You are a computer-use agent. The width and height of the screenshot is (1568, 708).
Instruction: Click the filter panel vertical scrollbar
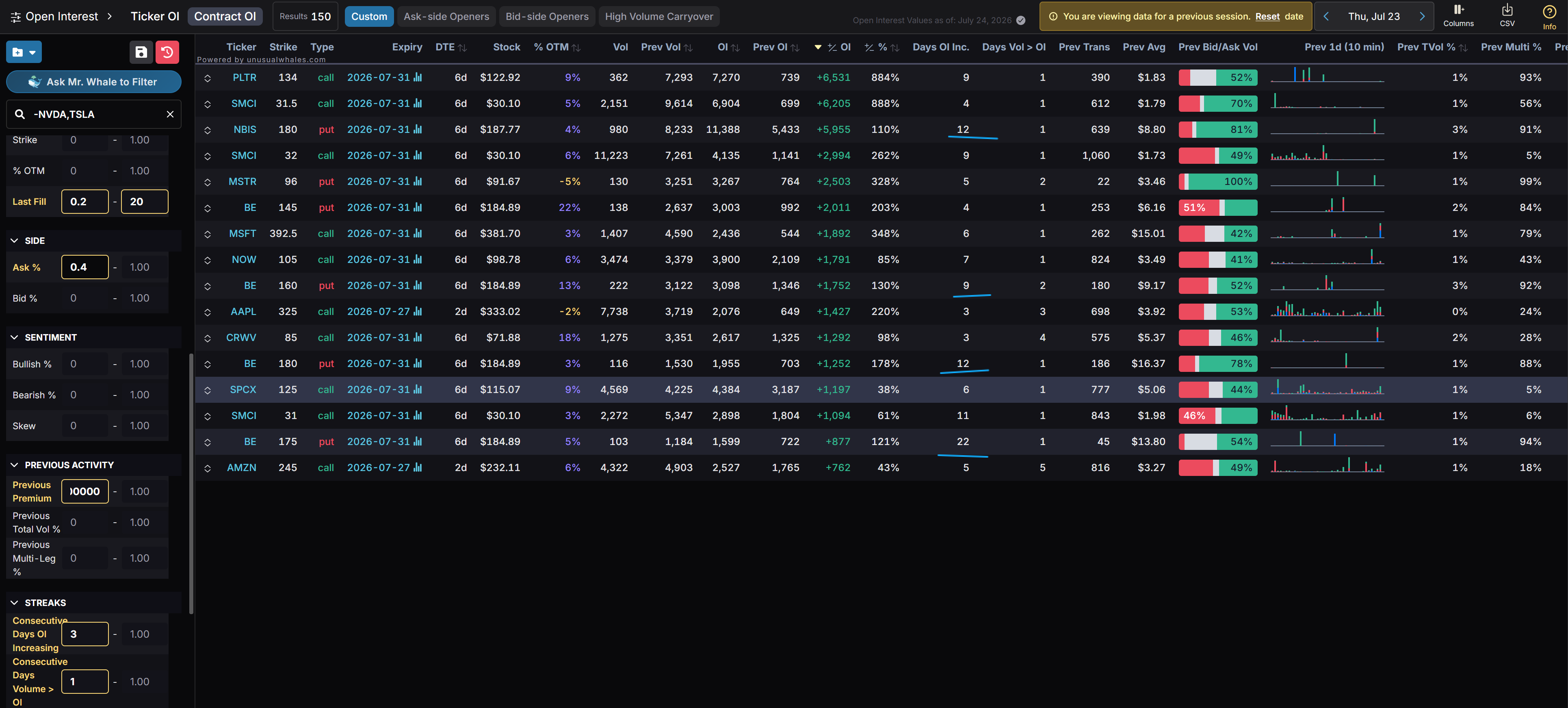(191, 484)
